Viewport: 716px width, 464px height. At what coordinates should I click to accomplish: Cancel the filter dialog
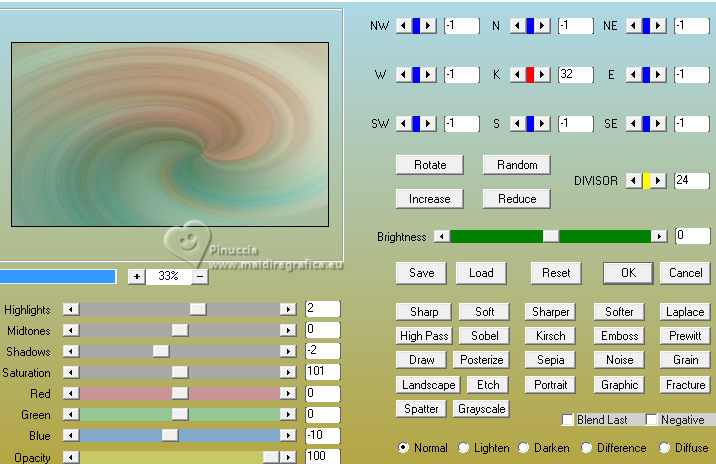click(x=685, y=273)
